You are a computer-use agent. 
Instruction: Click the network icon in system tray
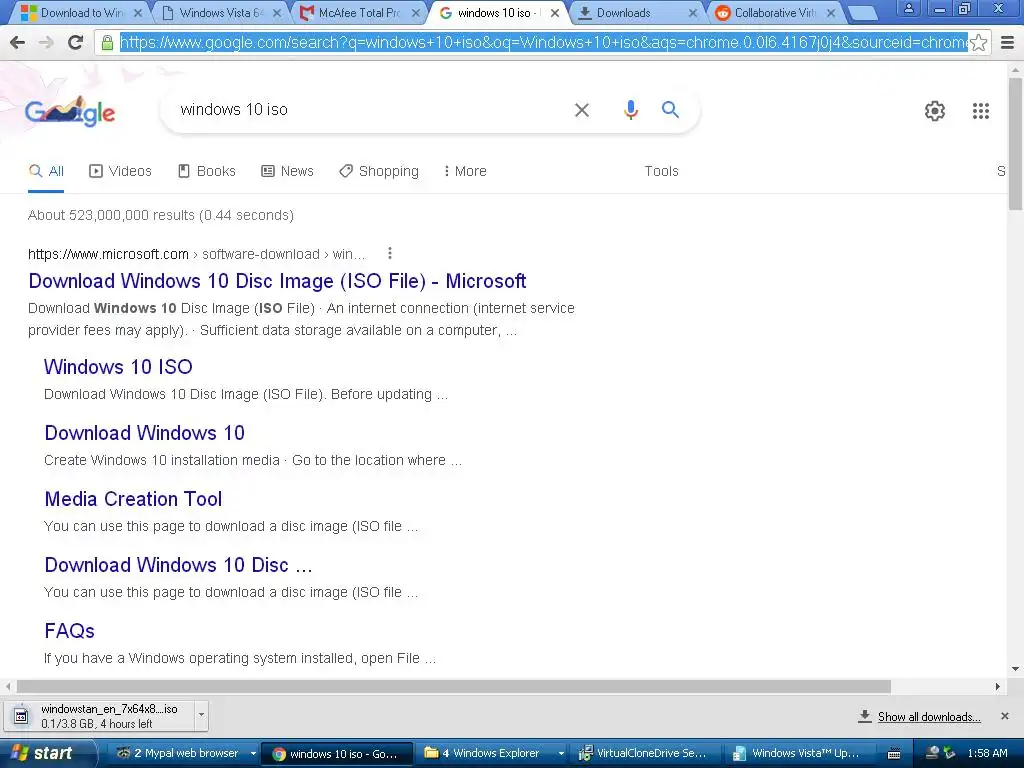tap(933, 753)
